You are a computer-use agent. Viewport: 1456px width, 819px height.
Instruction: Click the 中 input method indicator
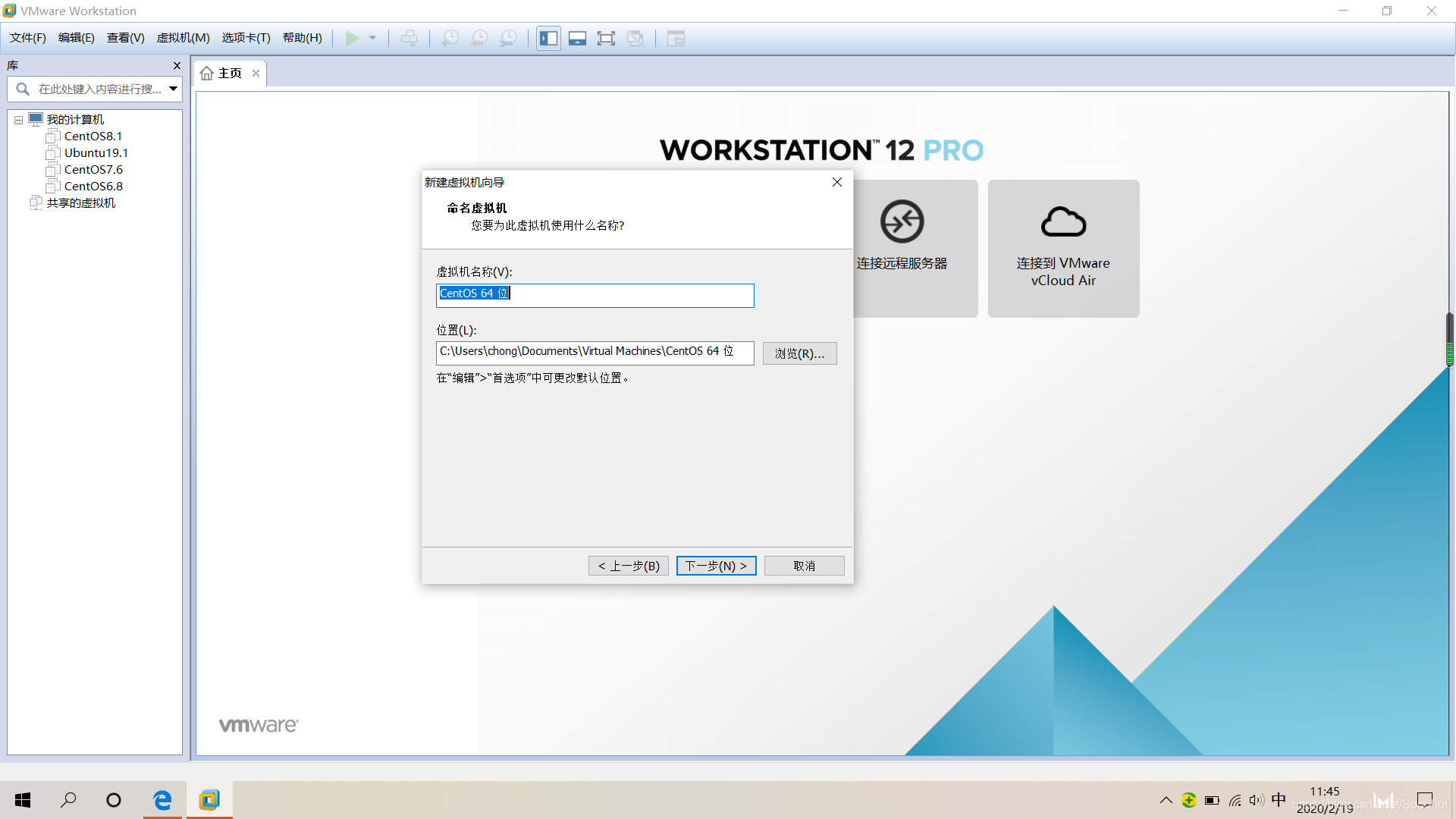click(x=1279, y=799)
